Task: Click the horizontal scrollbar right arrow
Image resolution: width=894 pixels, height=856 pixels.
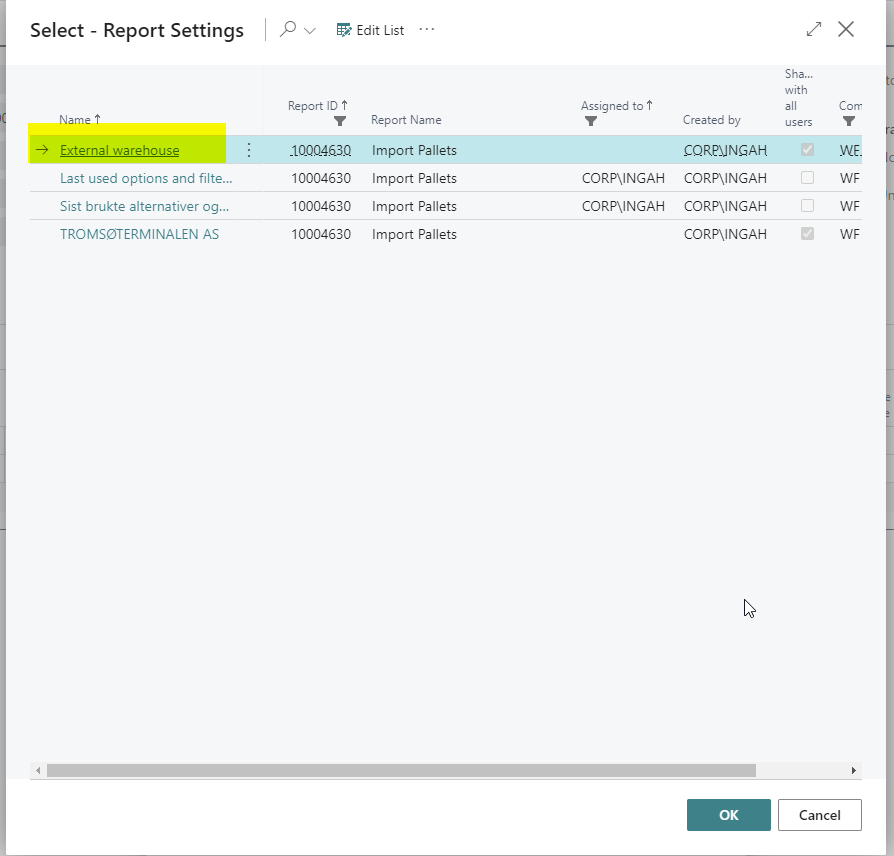Action: coord(854,771)
